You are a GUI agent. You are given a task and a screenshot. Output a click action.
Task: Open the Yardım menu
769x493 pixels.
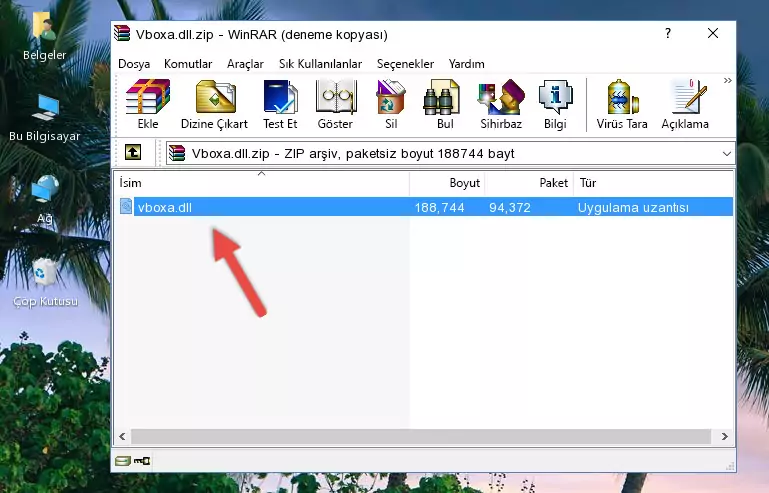point(466,64)
